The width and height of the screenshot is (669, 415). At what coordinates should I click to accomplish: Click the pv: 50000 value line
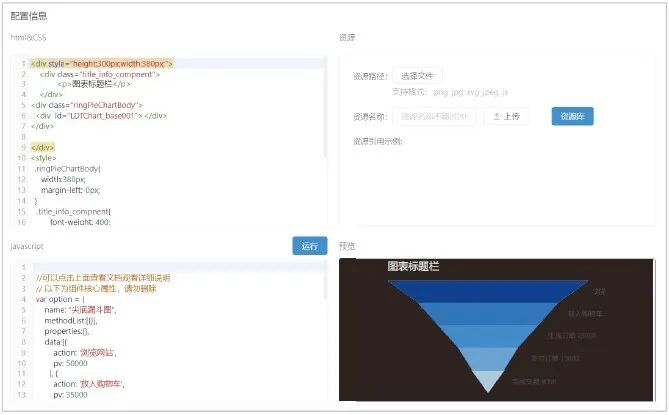pyautogui.click(x=70, y=363)
